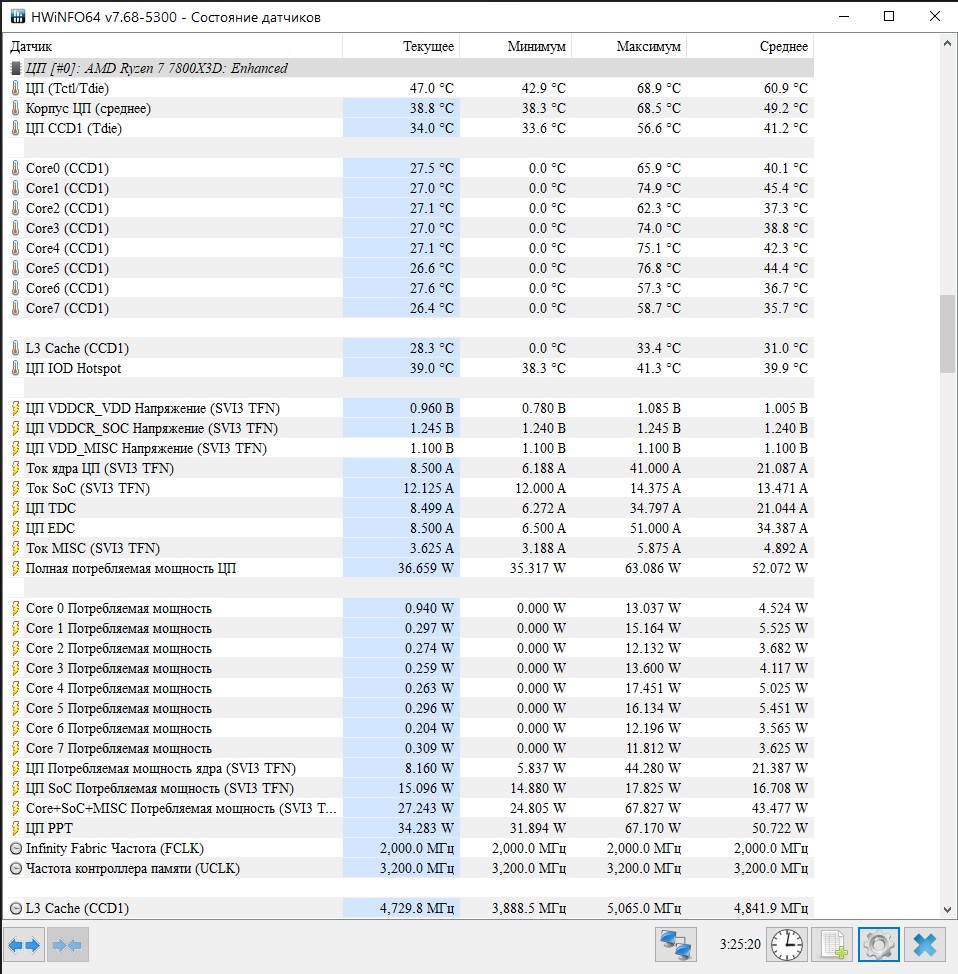Screen dimensions: 958x974
Task: Click lightning icon beside Core 4 Потребляемая мощность
Action: (16, 688)
